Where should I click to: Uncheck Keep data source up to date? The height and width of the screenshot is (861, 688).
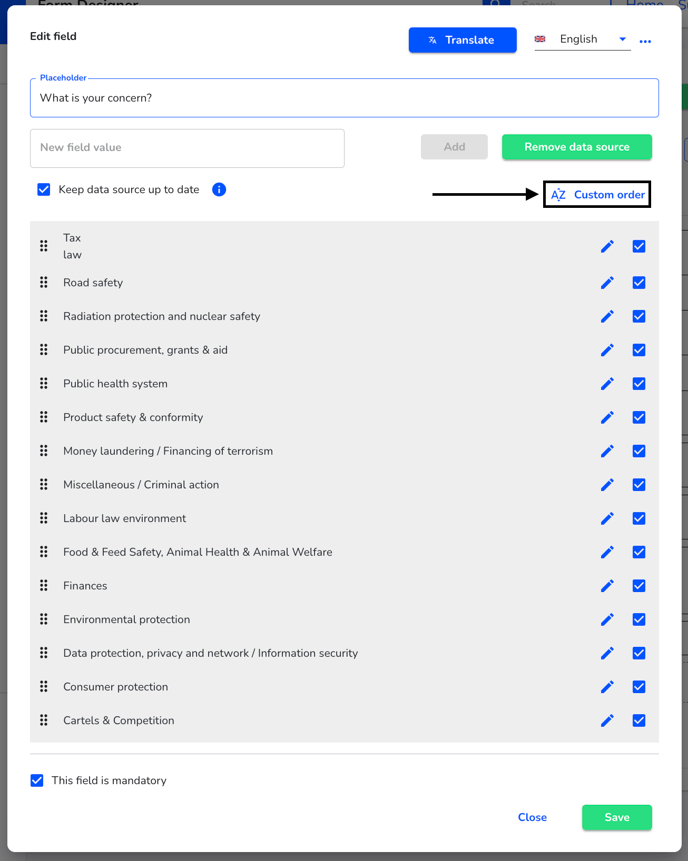pos(44,189)
